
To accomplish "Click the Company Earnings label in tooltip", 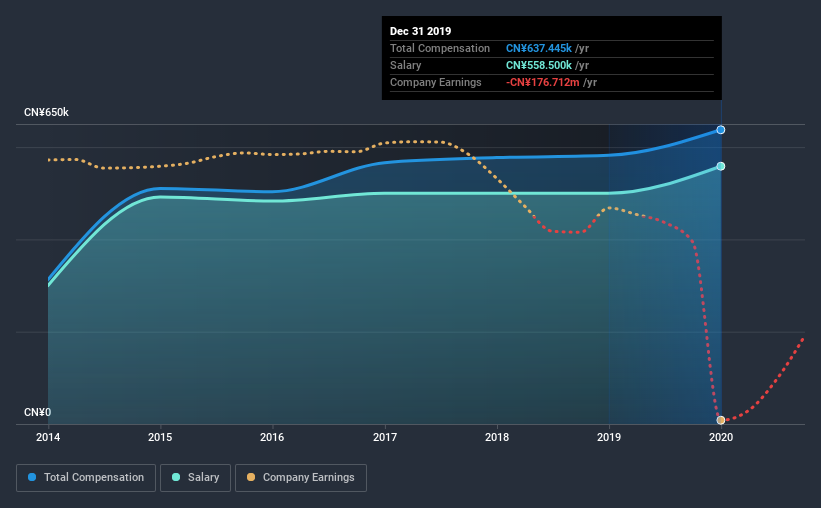I will coord(436,82).
